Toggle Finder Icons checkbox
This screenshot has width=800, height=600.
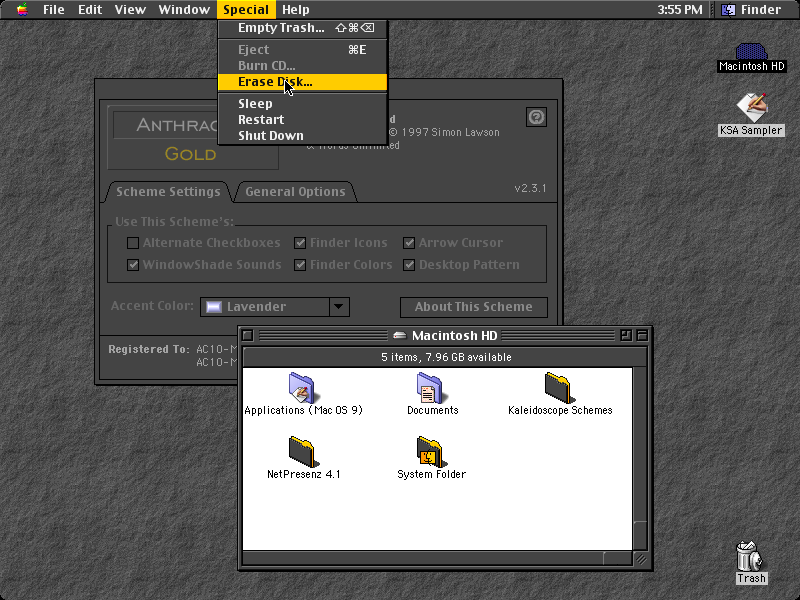[x=300, y=243]
